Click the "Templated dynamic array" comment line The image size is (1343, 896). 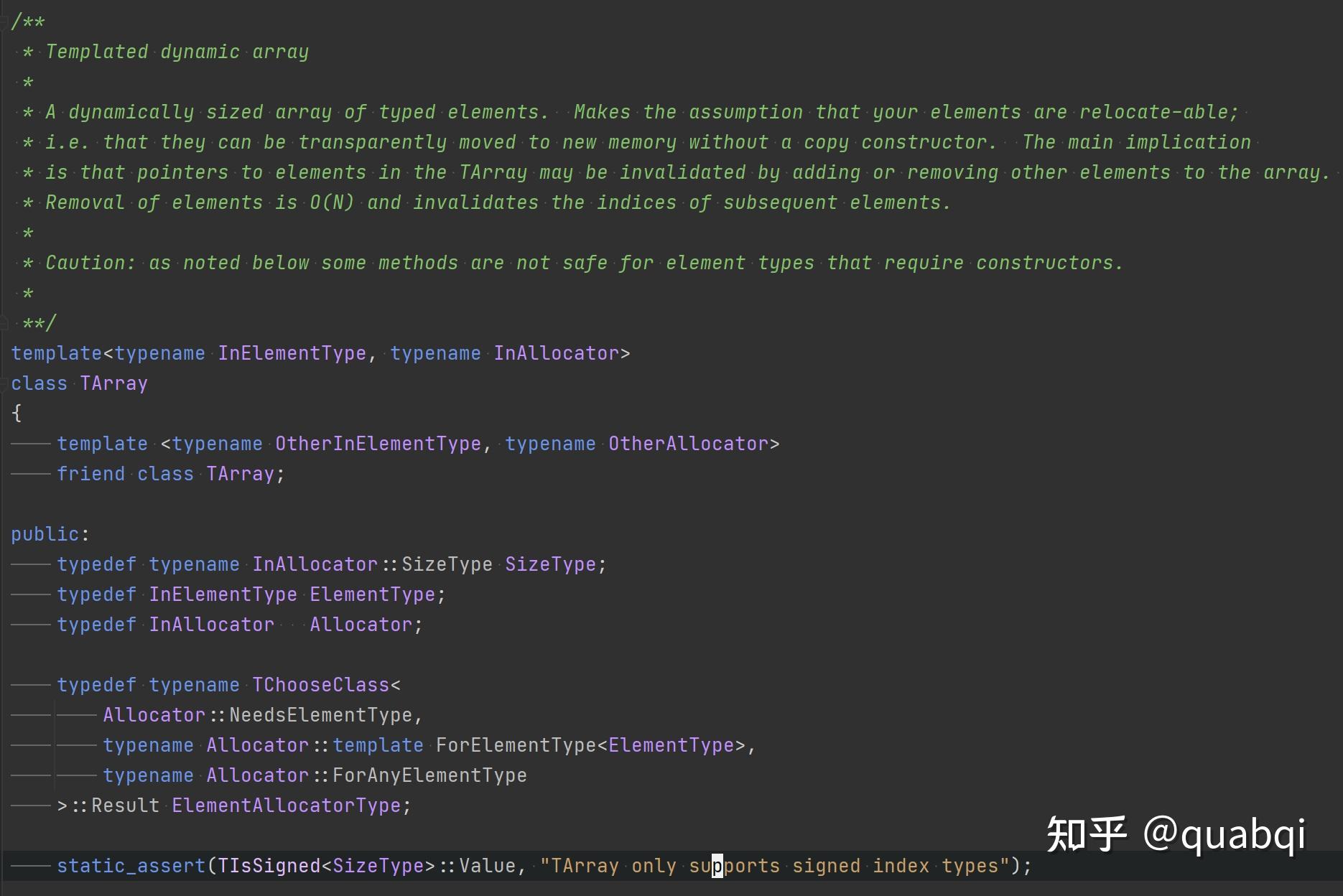tap(177, 52)
